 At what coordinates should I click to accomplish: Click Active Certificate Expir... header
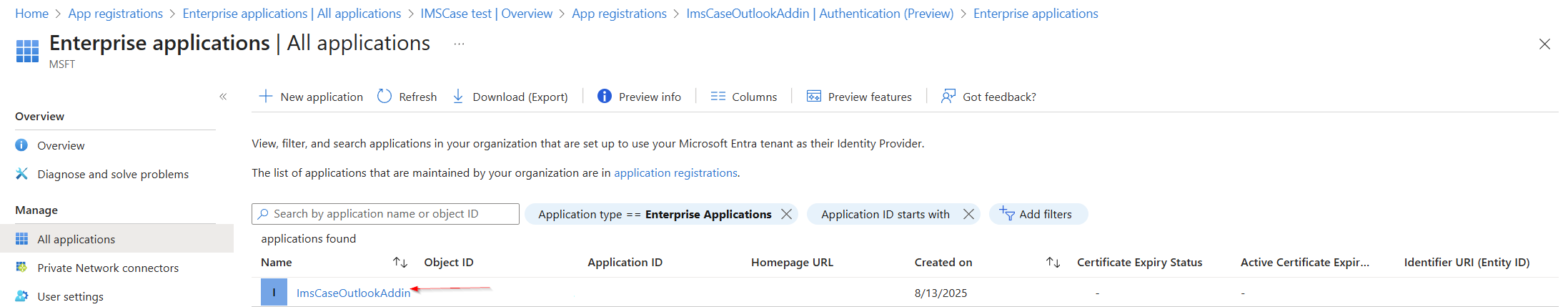tap(1305, 263)
